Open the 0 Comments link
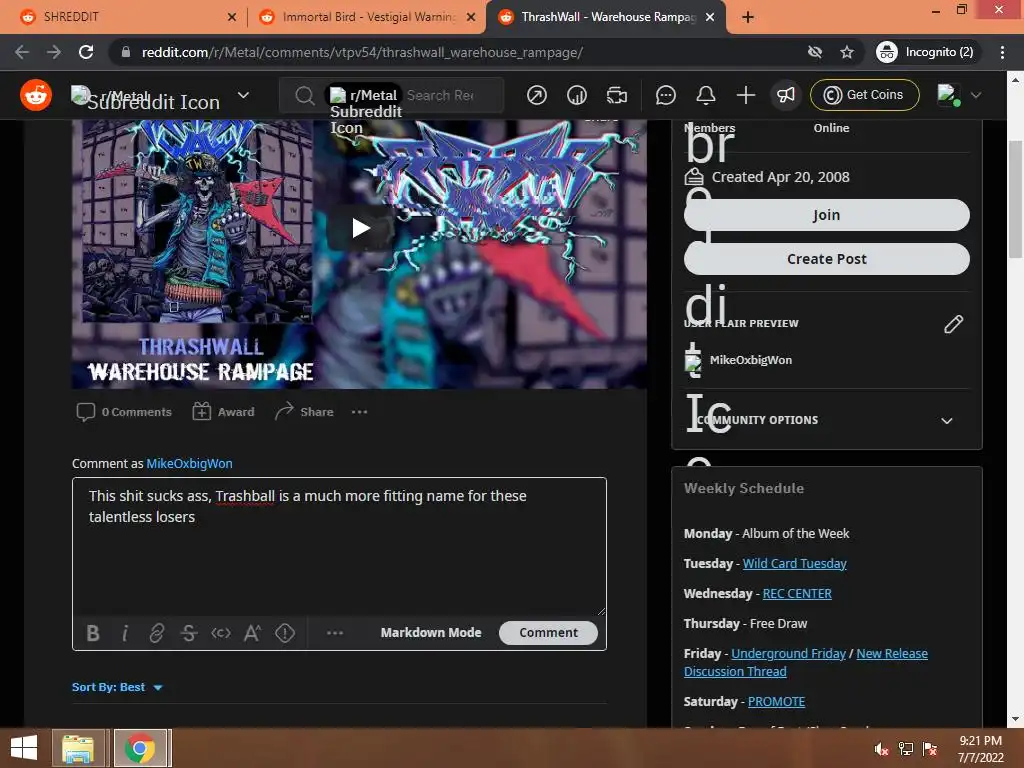Screen dimensions: 1024x768 [124, 412]
